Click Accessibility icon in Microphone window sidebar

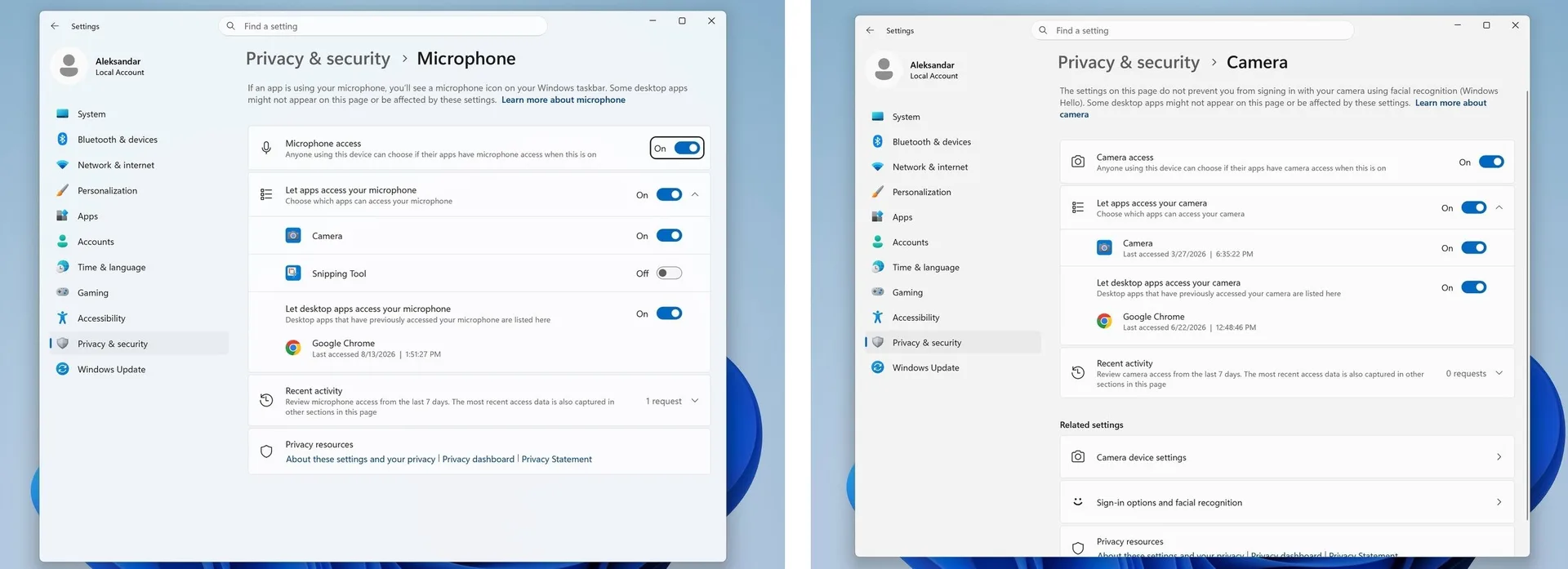[62, 318]
